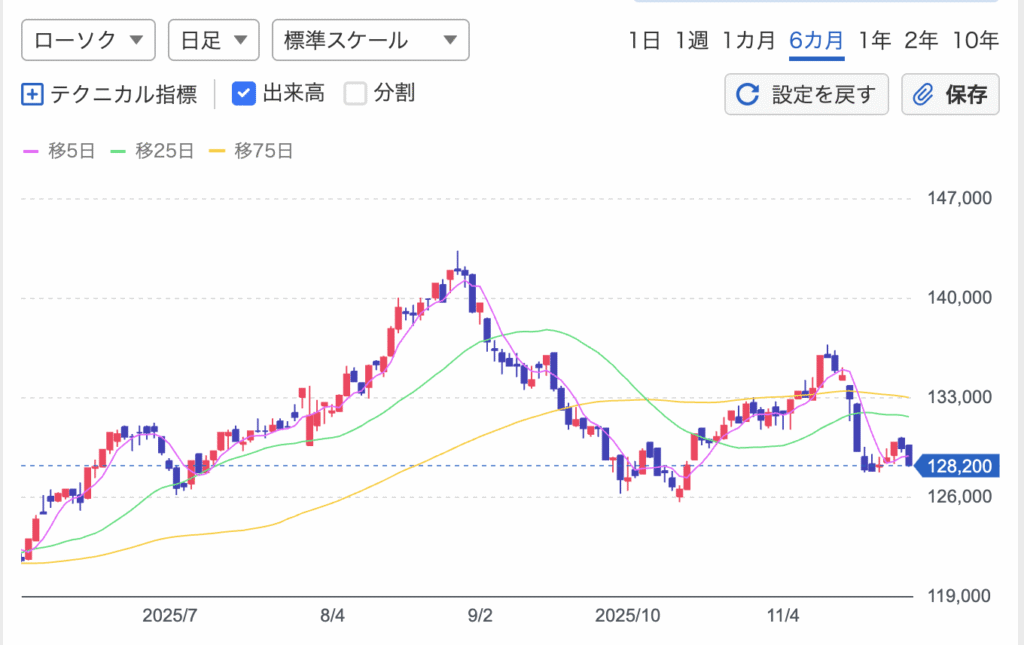Click the paperclip icon on 保存
Viewport: 1024px width, 645px height.
(923, 95)
